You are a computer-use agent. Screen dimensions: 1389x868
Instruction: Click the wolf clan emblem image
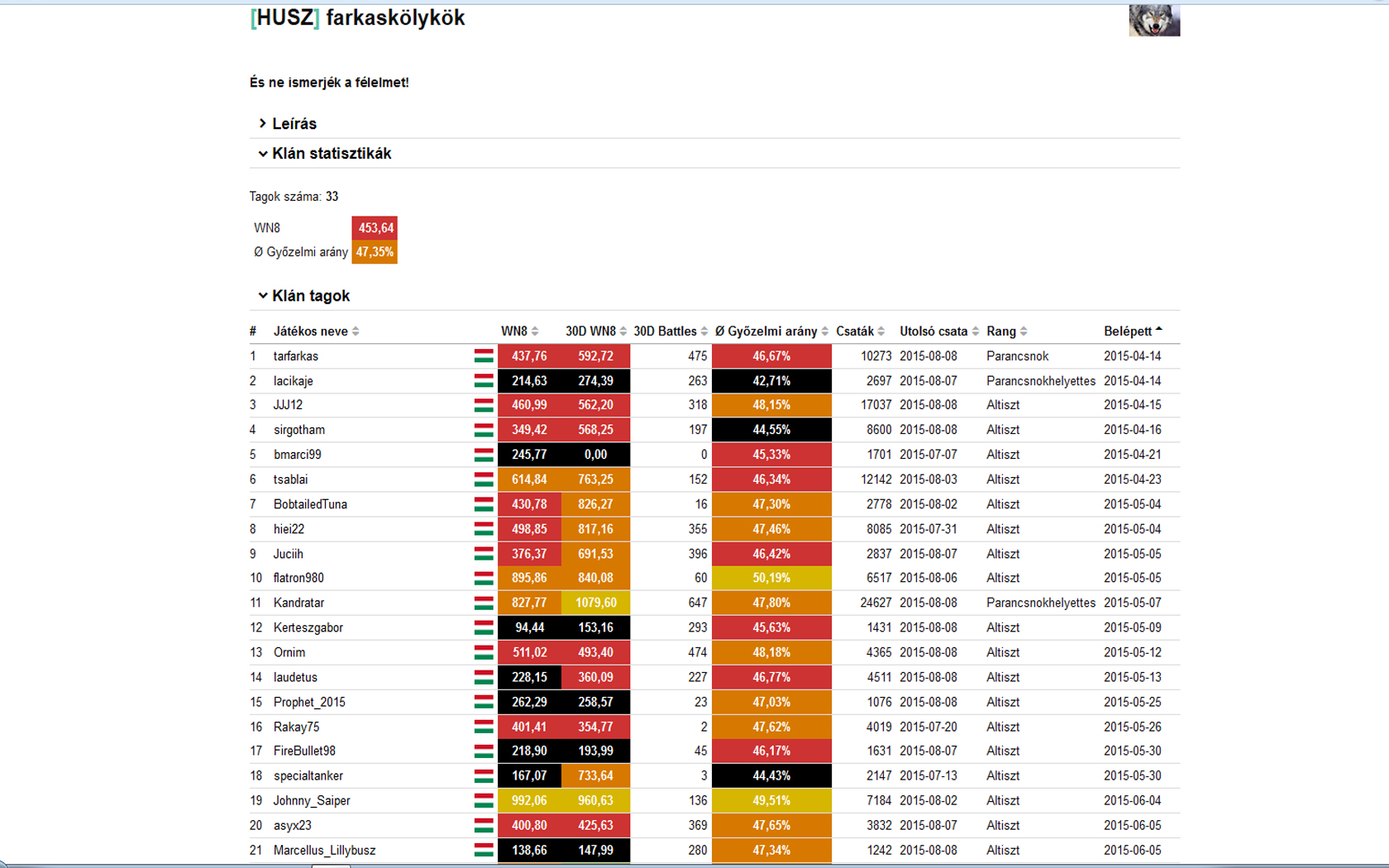coord(1154,20)
